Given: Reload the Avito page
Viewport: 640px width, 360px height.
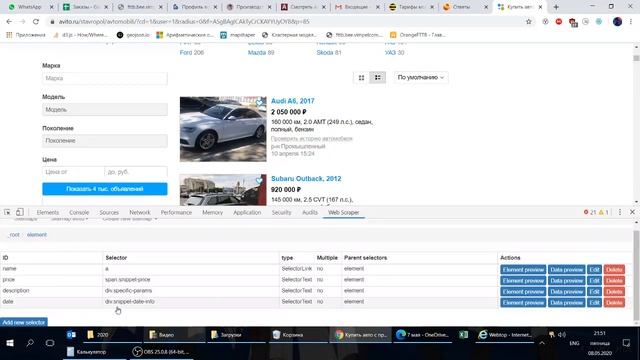Looking at the screenshot, I should coord(36,22).
